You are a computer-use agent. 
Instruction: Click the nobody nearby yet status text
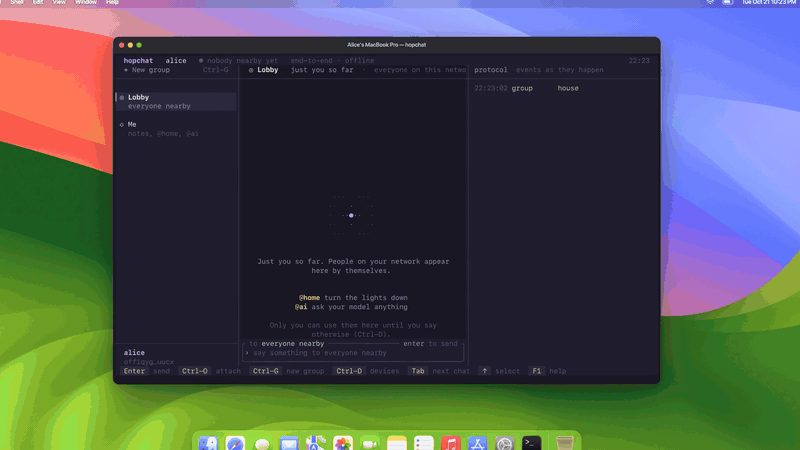pyautogui.click(x=242, y=61)
